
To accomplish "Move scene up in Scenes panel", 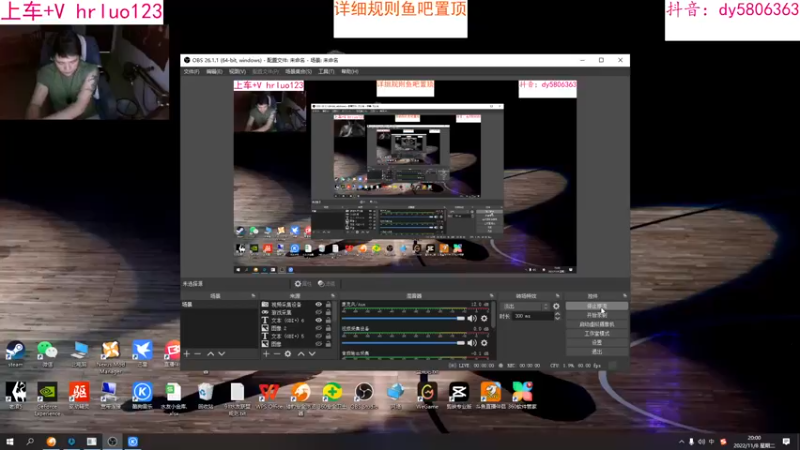I will pos(210,354).
